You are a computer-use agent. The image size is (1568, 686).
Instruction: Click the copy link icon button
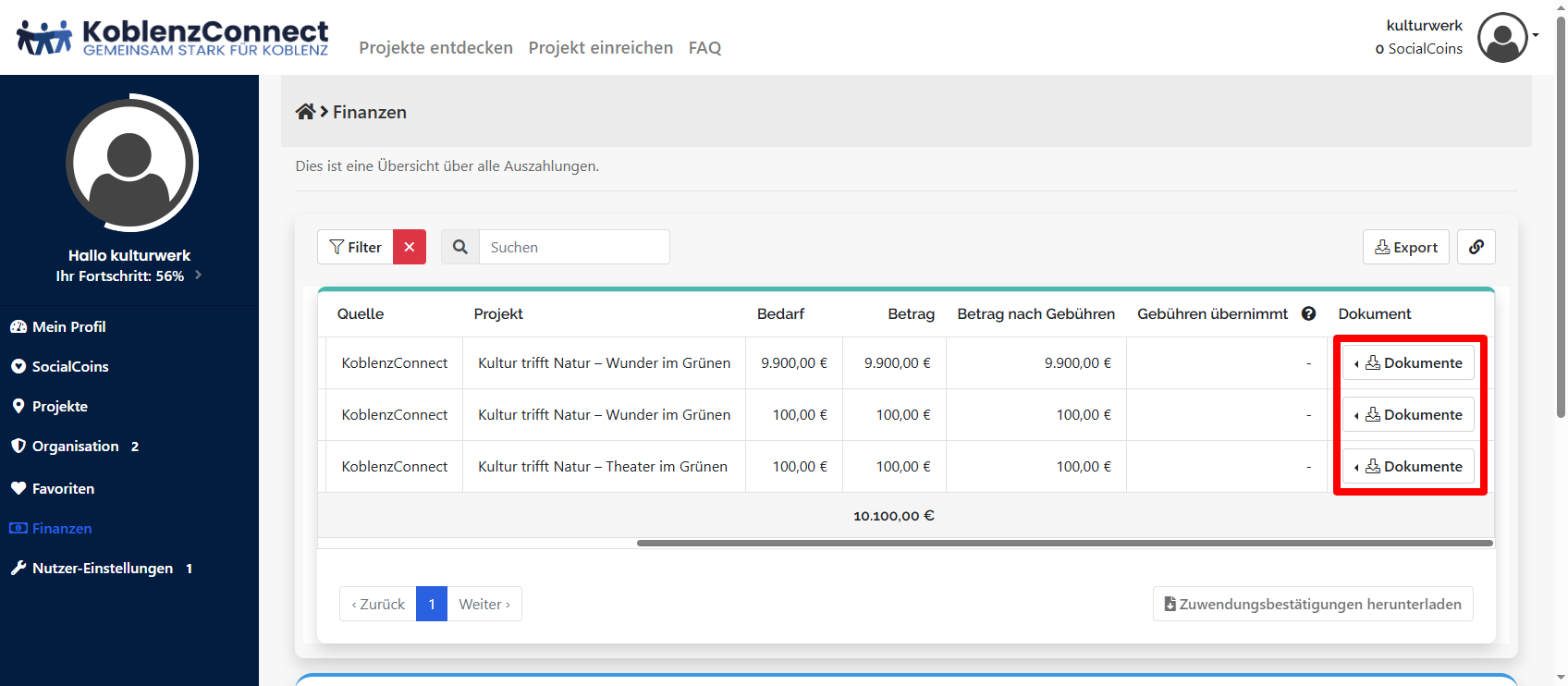(1476, 247)
